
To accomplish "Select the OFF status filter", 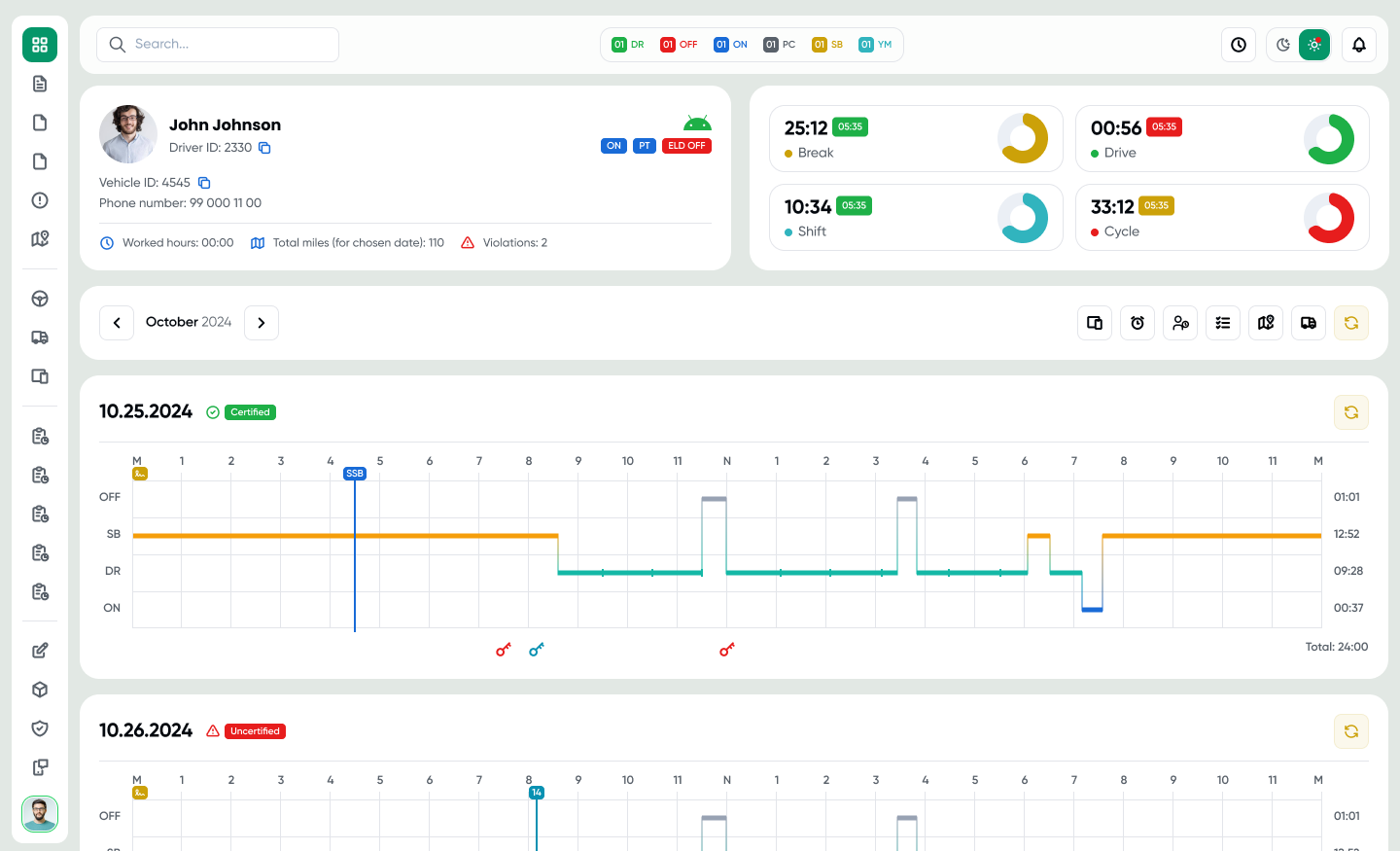I will [679, 45].
